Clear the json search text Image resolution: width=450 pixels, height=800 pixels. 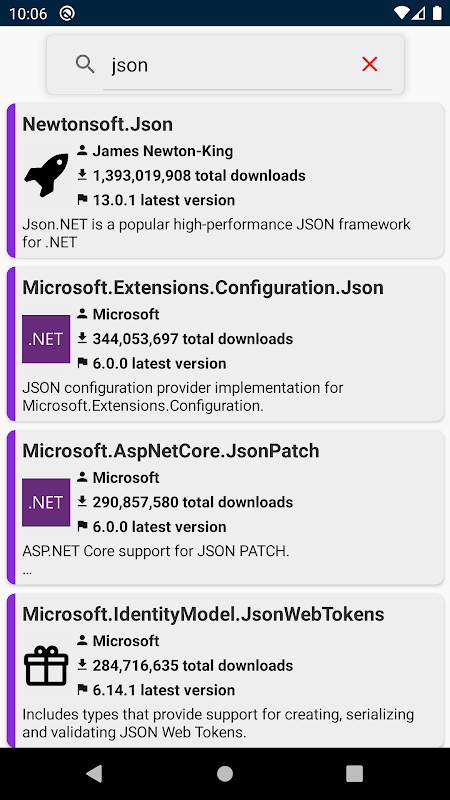pyautogui.click(x=369, y=64)
